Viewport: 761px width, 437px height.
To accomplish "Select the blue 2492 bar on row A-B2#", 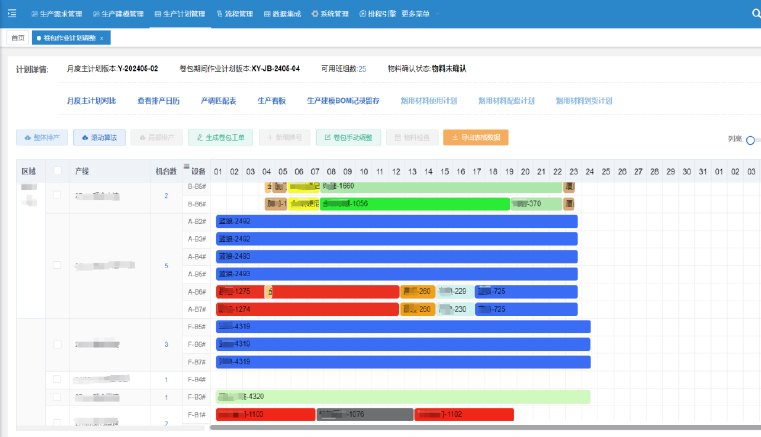I will click(397, 221).
